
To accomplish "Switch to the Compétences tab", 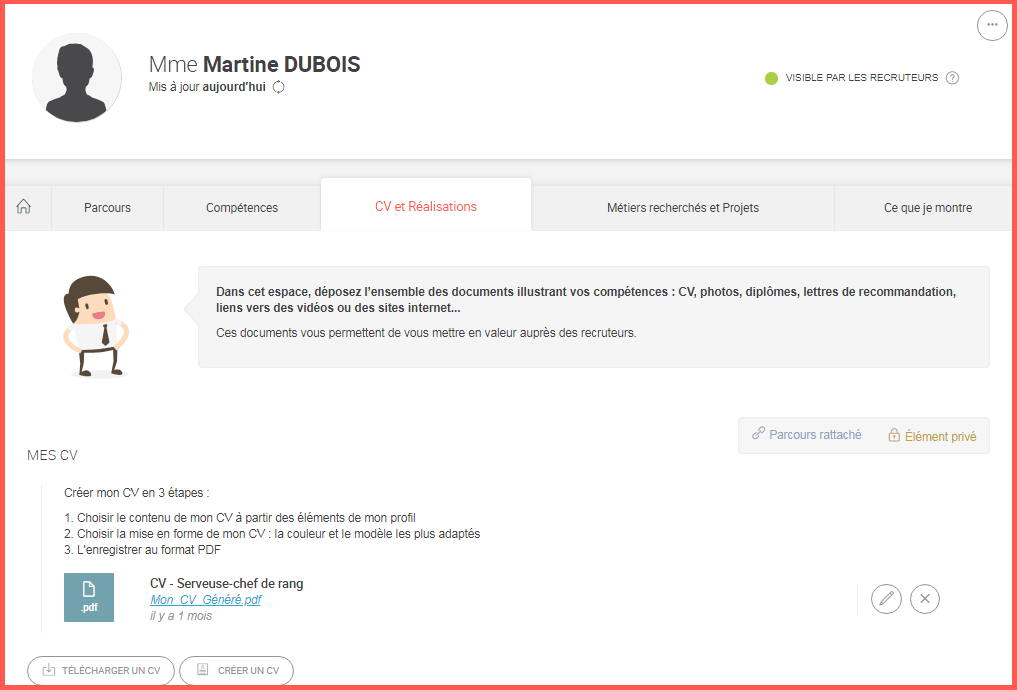I will (x=242, y=208).
